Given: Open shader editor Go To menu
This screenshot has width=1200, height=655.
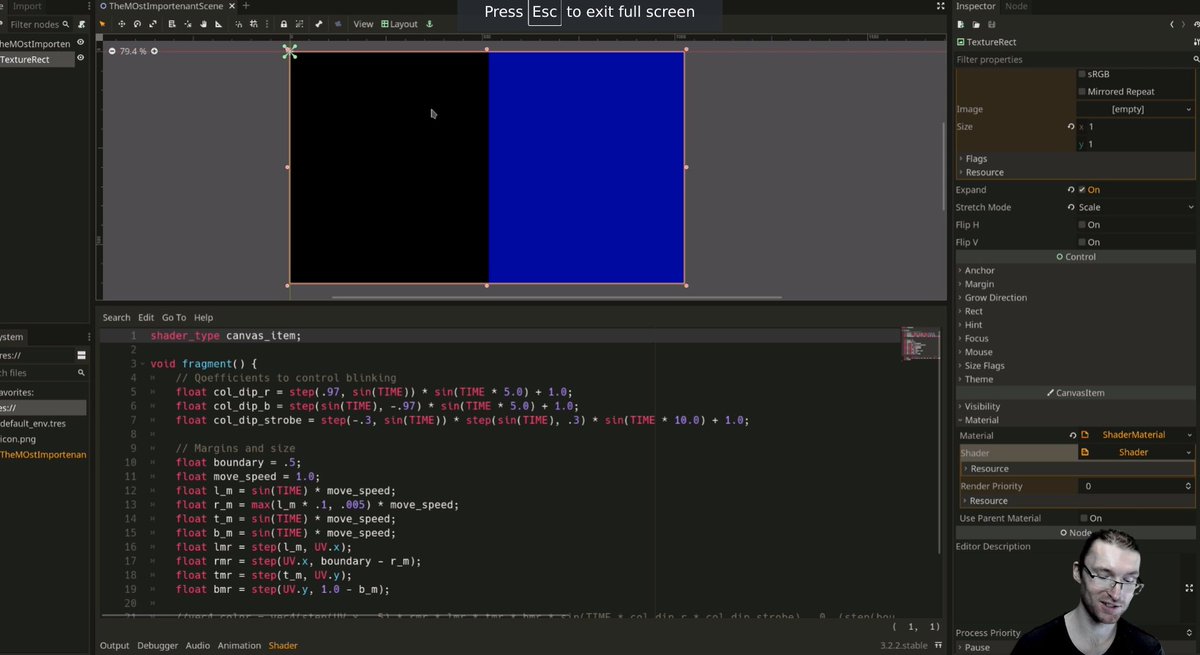Looking at the screenshot, I should 174,317.
